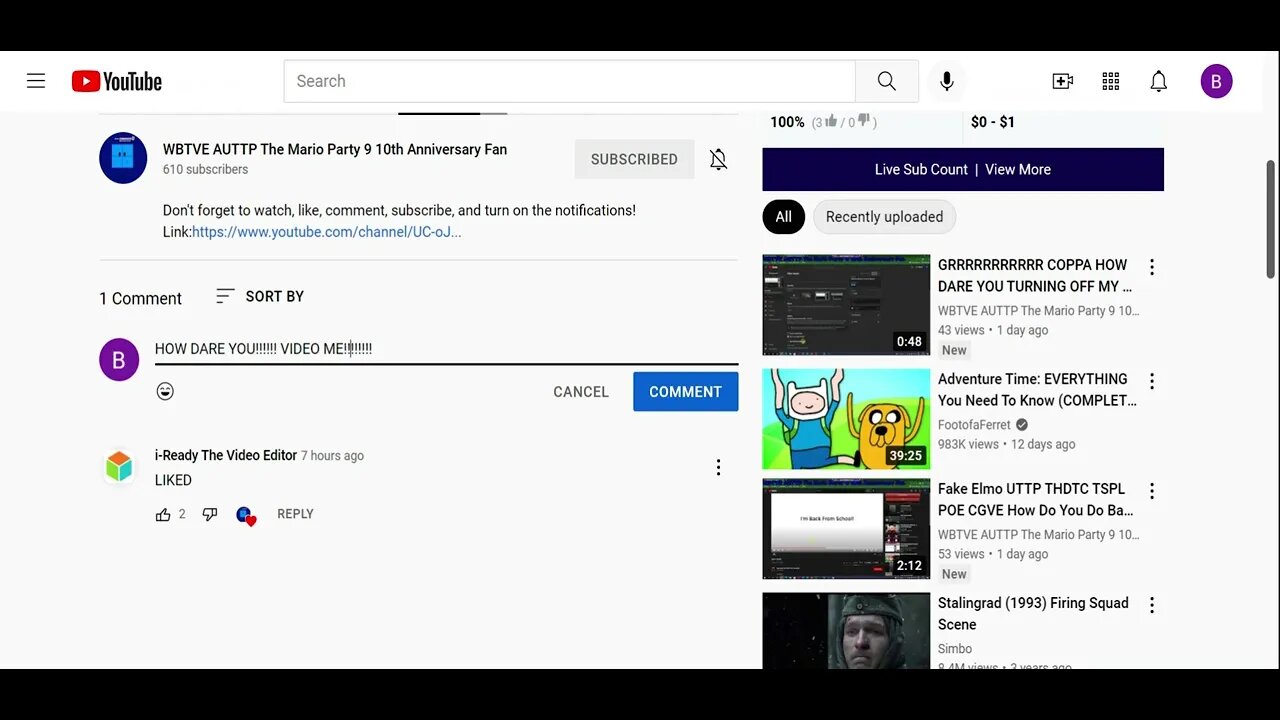The image size is (1280, 720).
Task: Open options for Fake Elmo video
Action: tap(1152, 491)
